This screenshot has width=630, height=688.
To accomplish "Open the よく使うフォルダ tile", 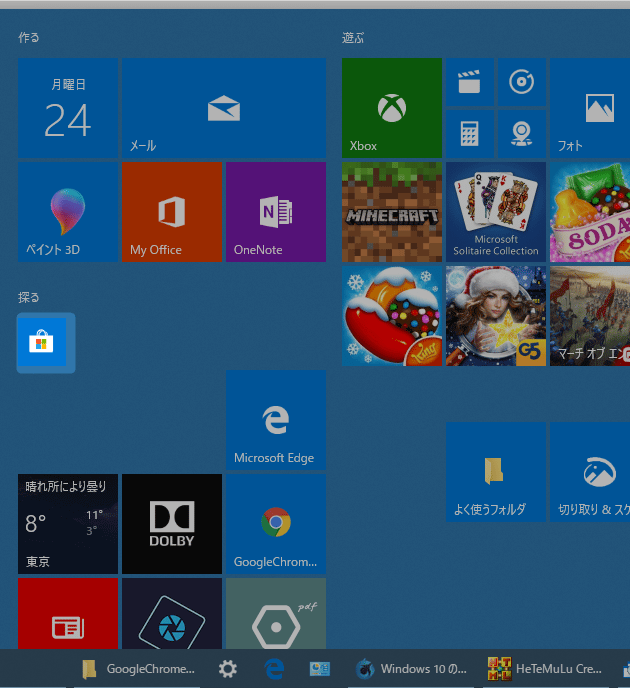I will click(x=496, y=472).
